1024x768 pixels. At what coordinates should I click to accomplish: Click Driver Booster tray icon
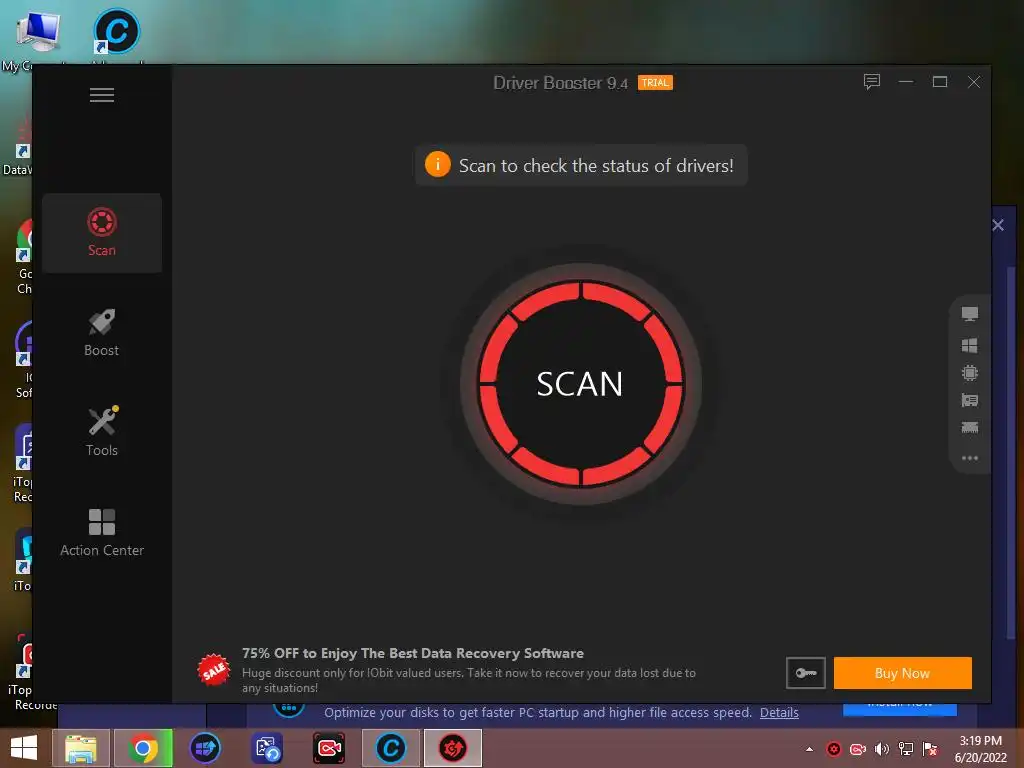834,749
